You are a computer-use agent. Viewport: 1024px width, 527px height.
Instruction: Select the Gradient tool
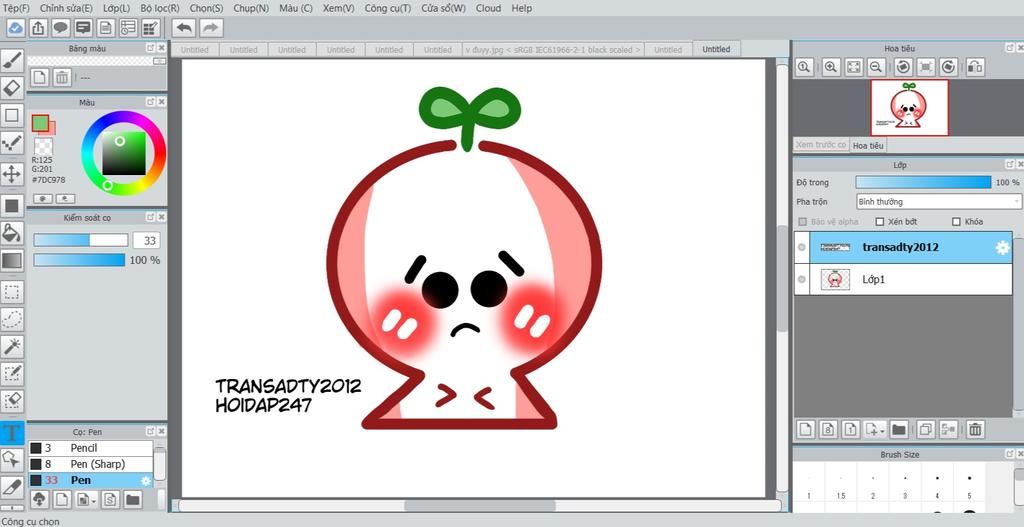(x=12, y=261)
